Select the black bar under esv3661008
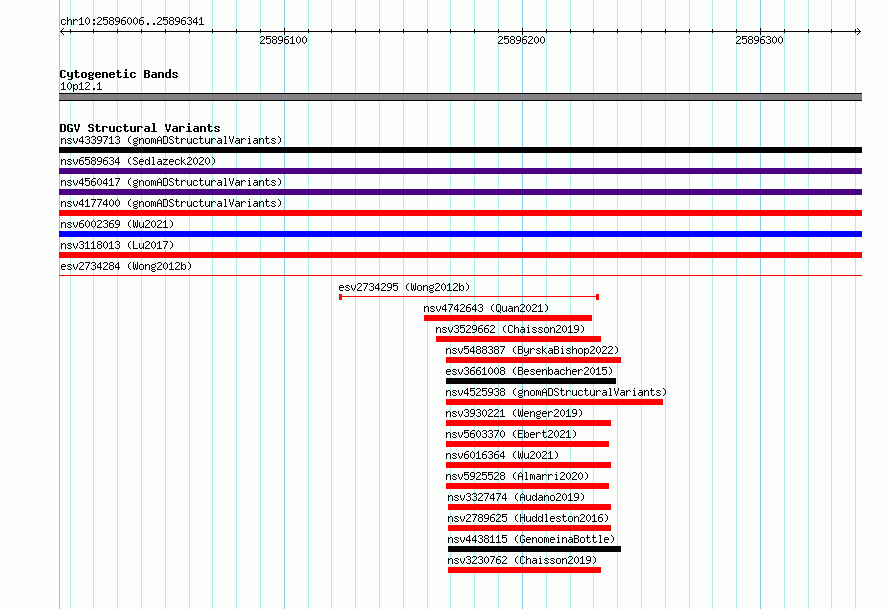Viewport: 890px width, 609px height. click(x=531, y=381)
